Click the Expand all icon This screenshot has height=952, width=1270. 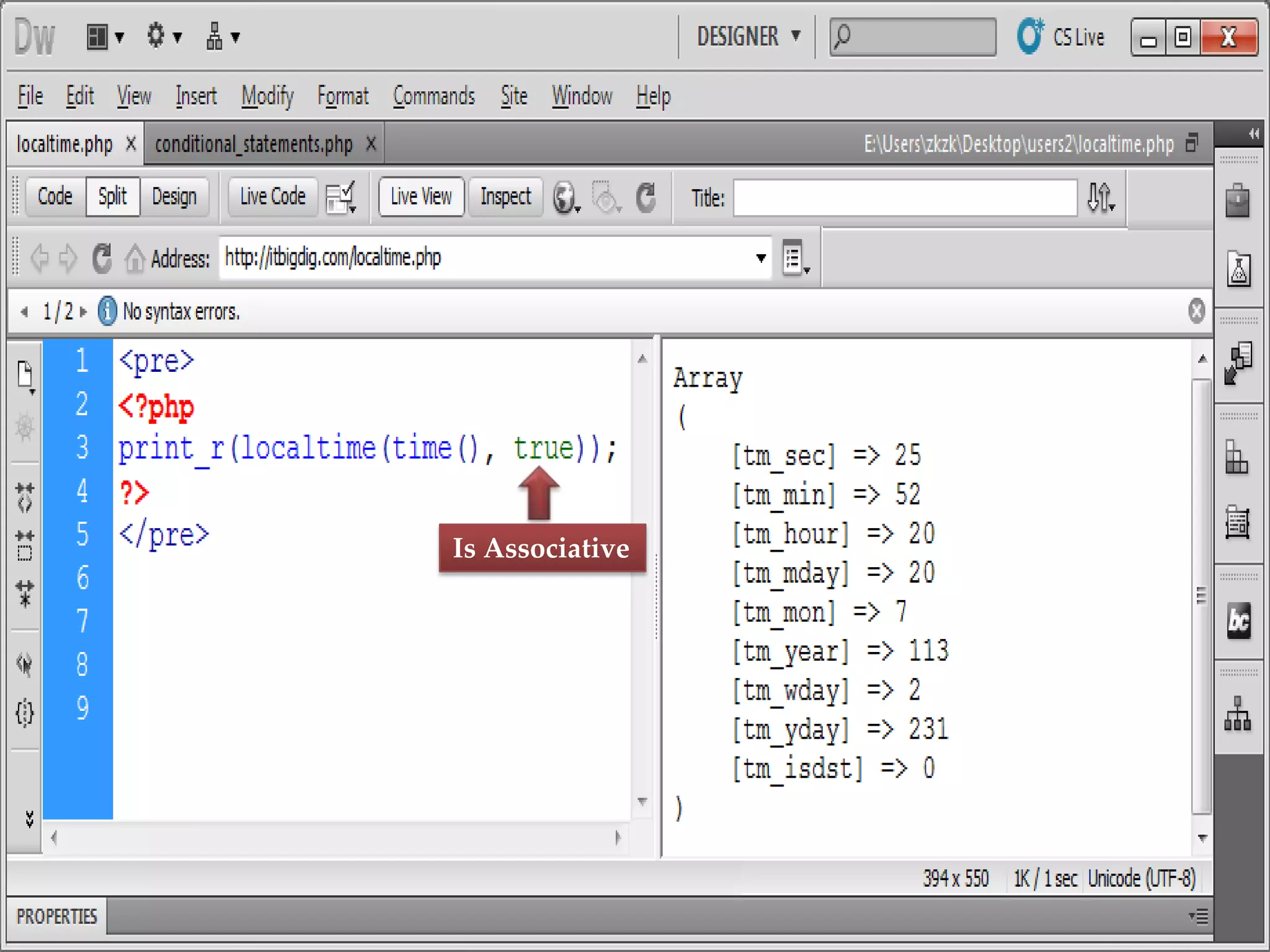25,594
